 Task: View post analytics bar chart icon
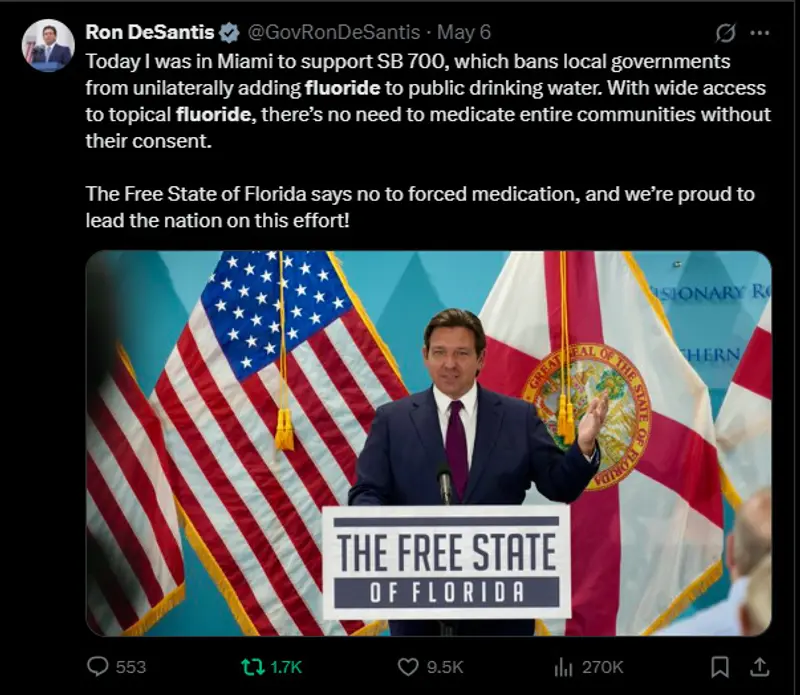click(563, 666)
